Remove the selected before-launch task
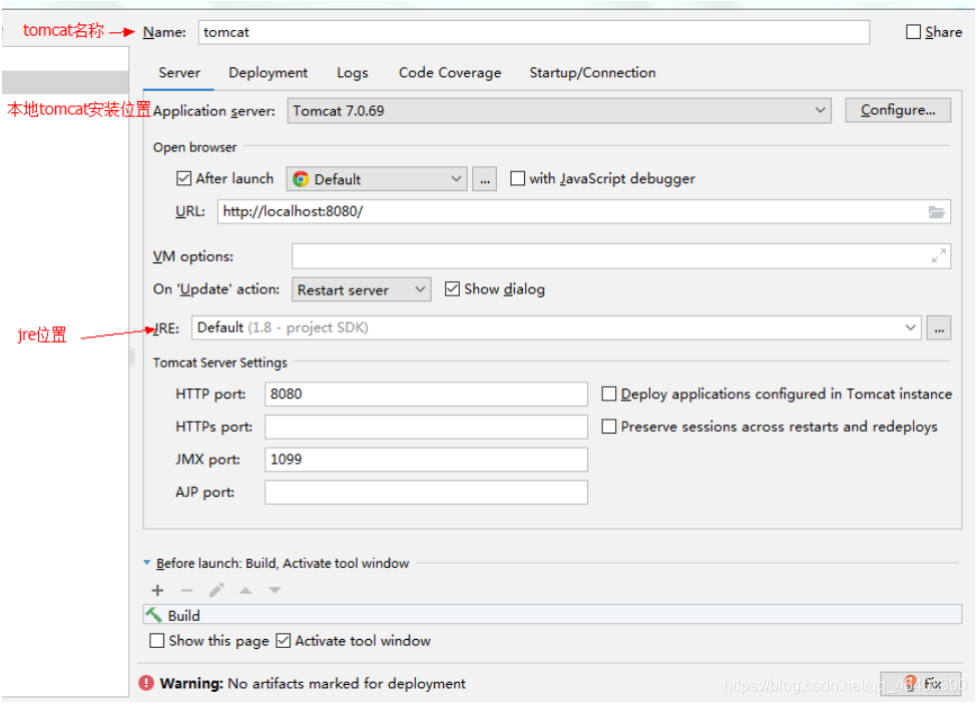 coord(186,590)
